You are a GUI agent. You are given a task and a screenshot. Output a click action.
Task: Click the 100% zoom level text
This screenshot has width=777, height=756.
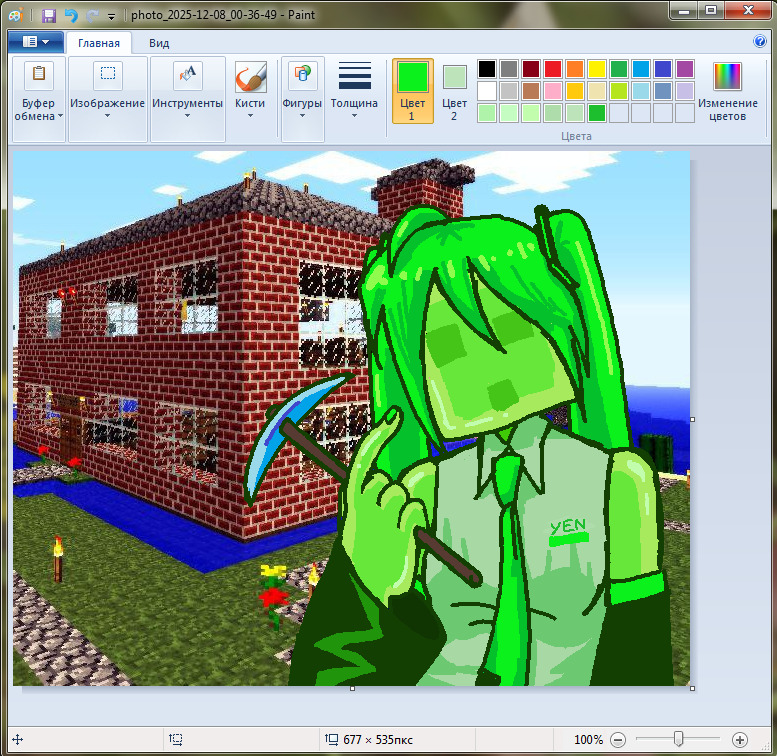click(x=588, y=740)
